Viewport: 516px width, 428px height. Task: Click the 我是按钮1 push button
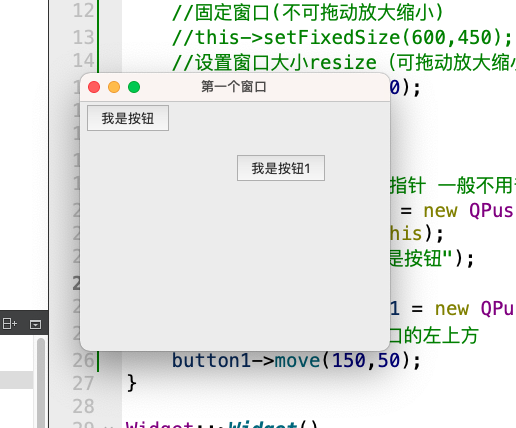(281, 168)
